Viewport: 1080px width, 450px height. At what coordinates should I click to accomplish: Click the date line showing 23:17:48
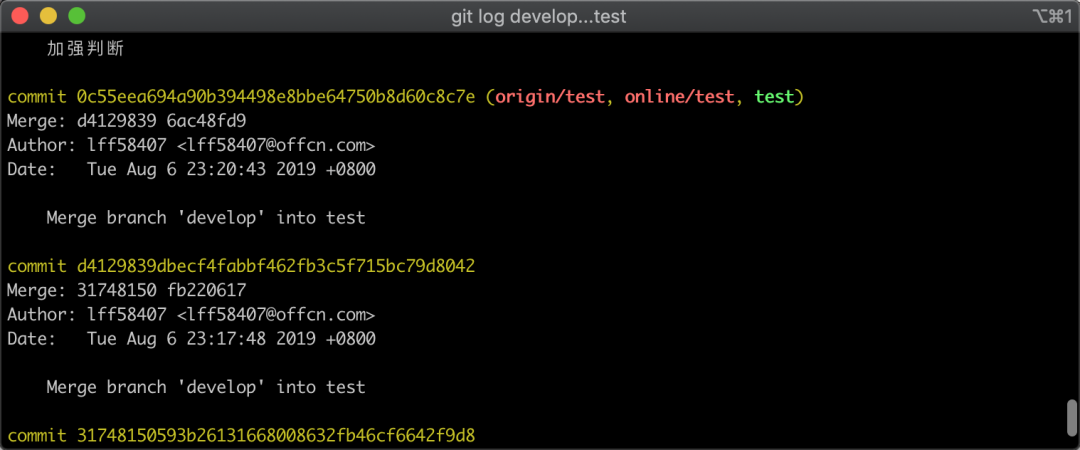[x=191, y=339]
